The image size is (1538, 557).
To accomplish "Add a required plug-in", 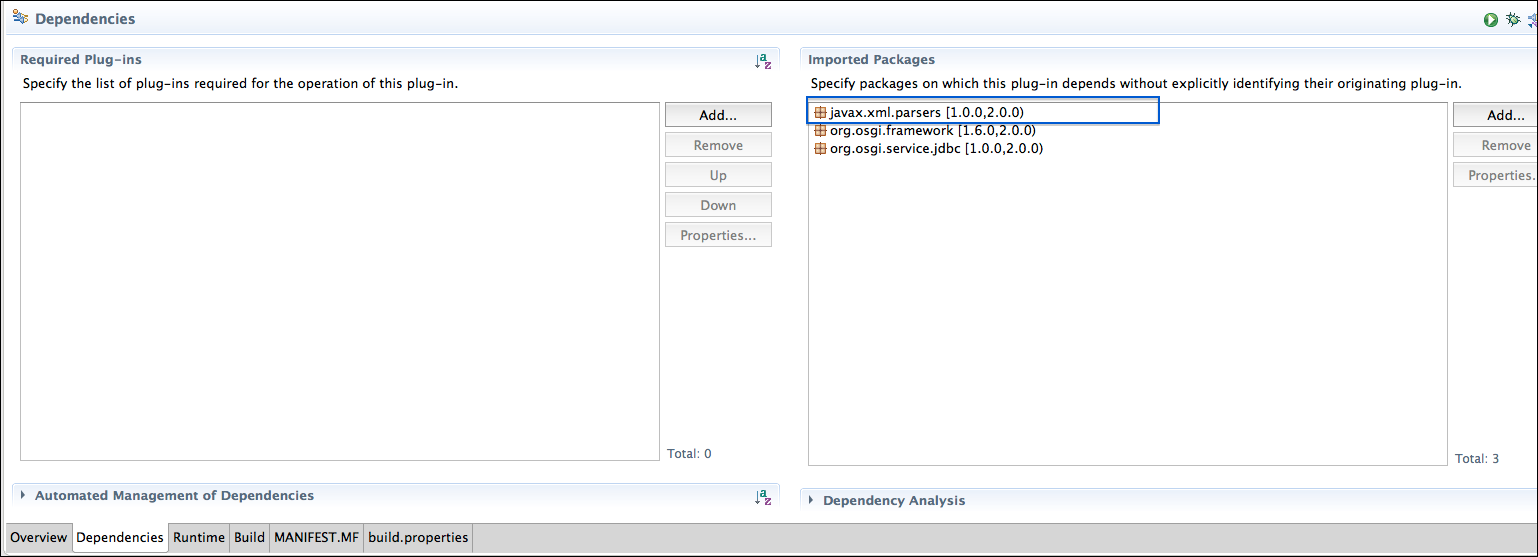I will [x=718, y=115].
